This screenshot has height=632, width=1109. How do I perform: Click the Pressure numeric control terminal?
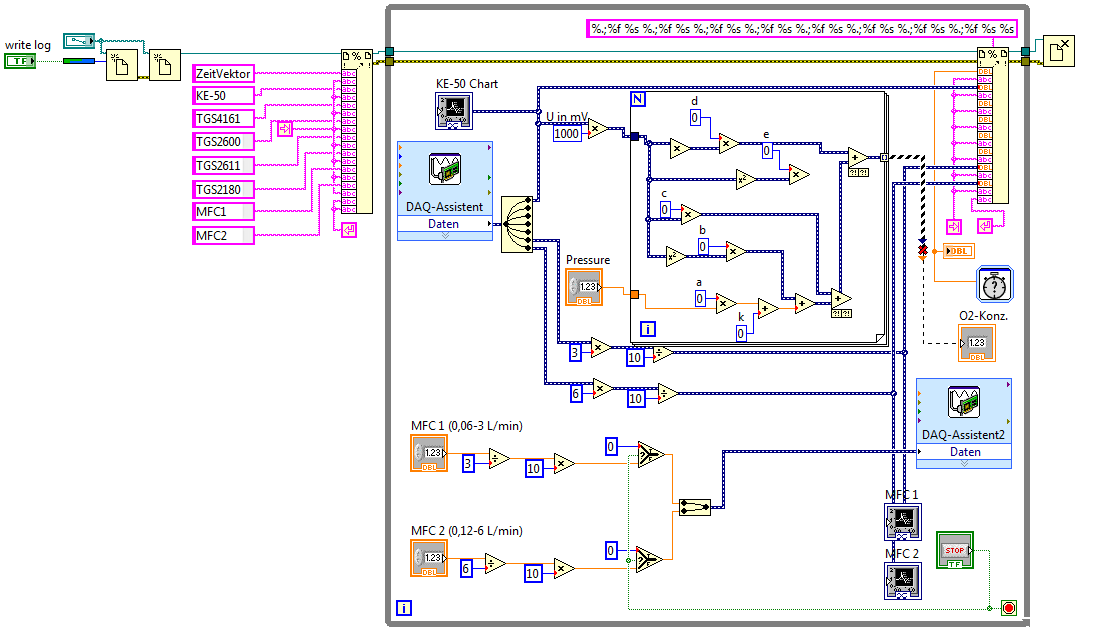pos(584,288)
